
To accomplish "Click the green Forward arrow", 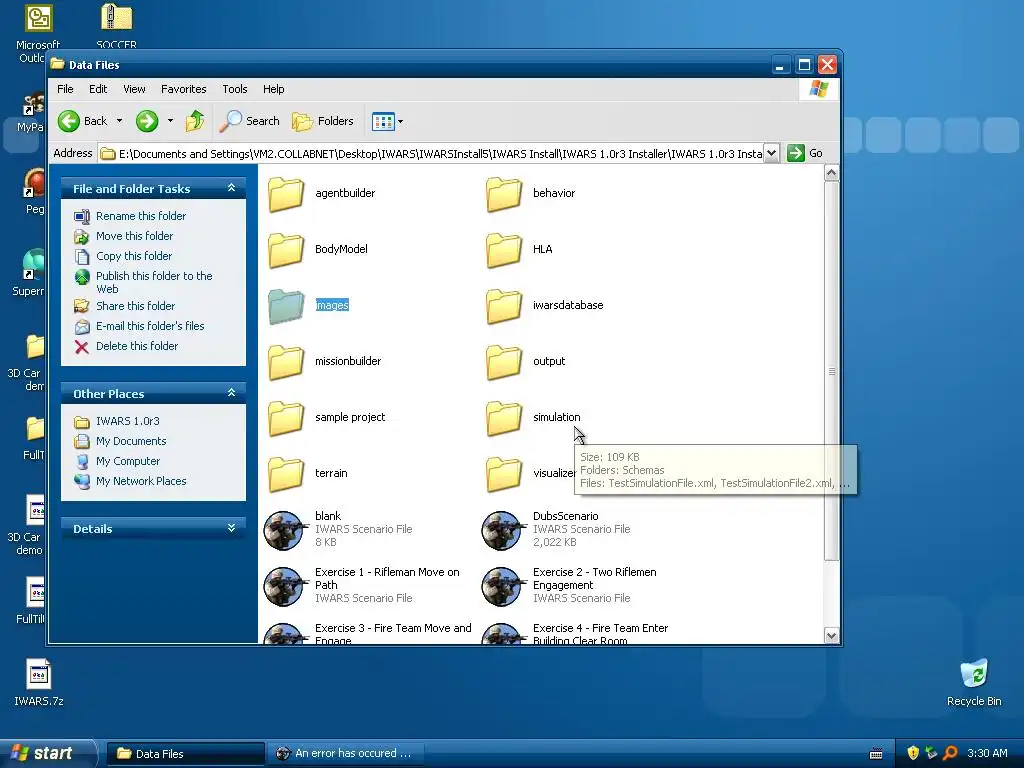I will (147, 121).
